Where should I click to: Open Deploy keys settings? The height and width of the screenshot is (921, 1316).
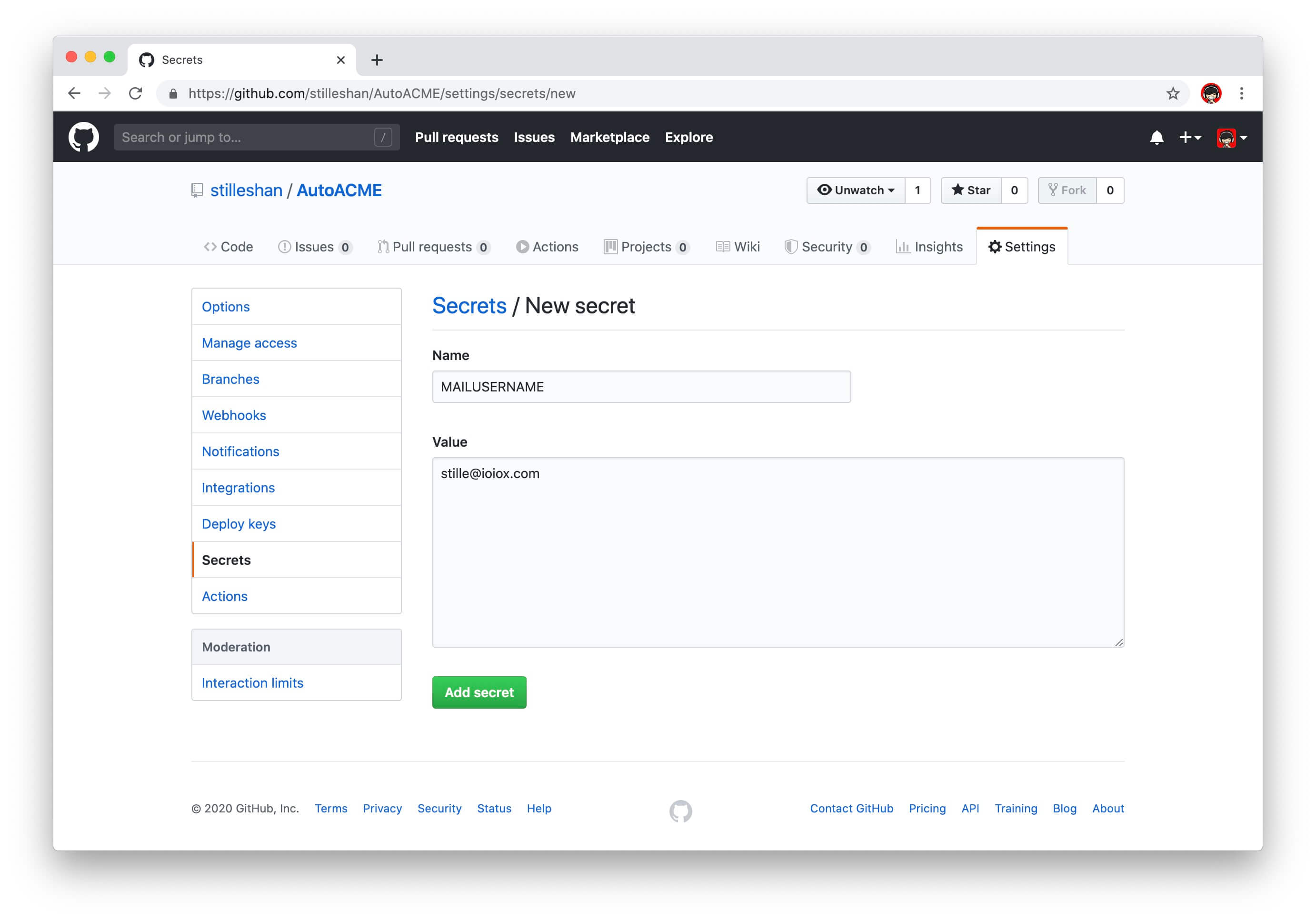point(296,523)
